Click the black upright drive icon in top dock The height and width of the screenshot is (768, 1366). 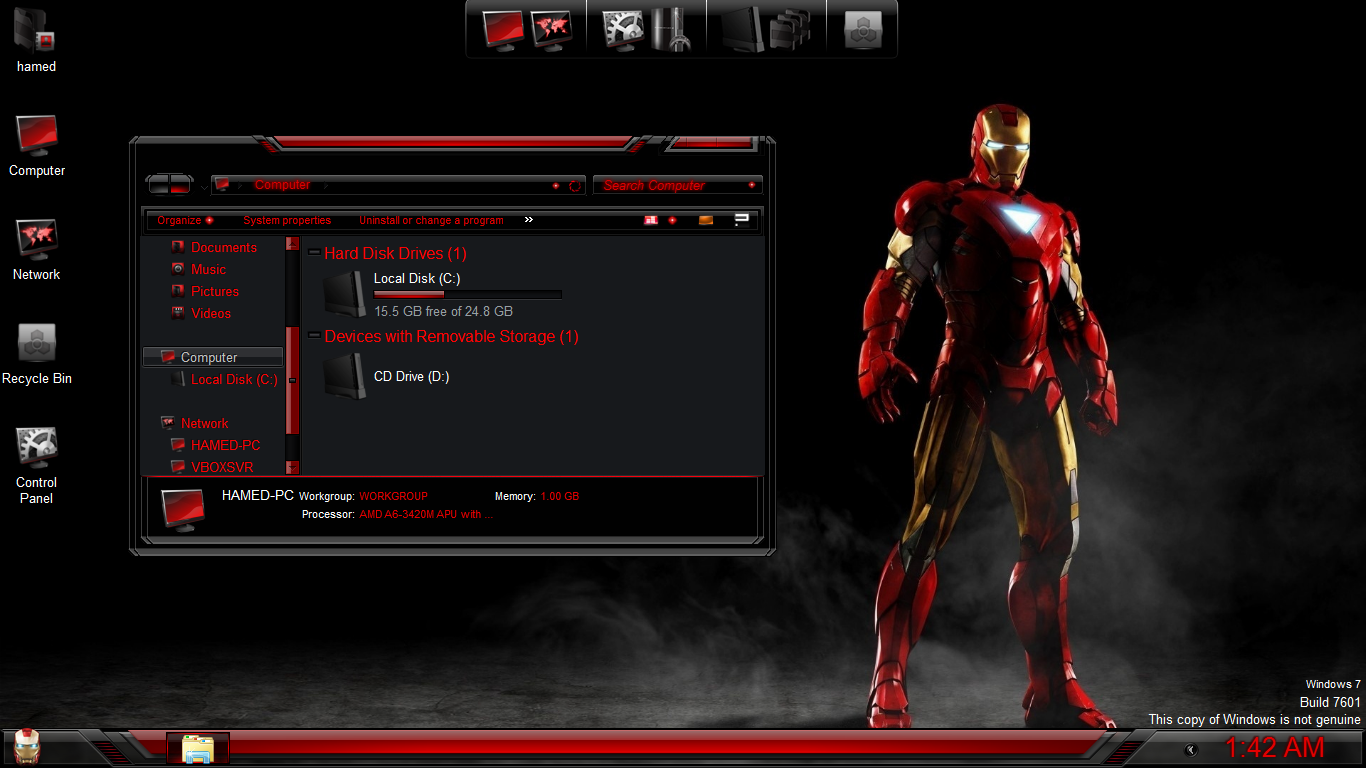743,28
